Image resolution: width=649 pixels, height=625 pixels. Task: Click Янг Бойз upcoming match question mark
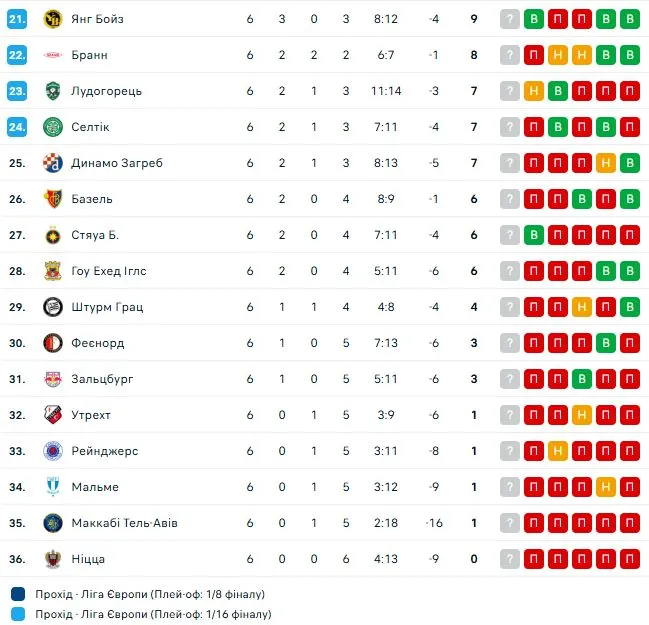(510, 19)
